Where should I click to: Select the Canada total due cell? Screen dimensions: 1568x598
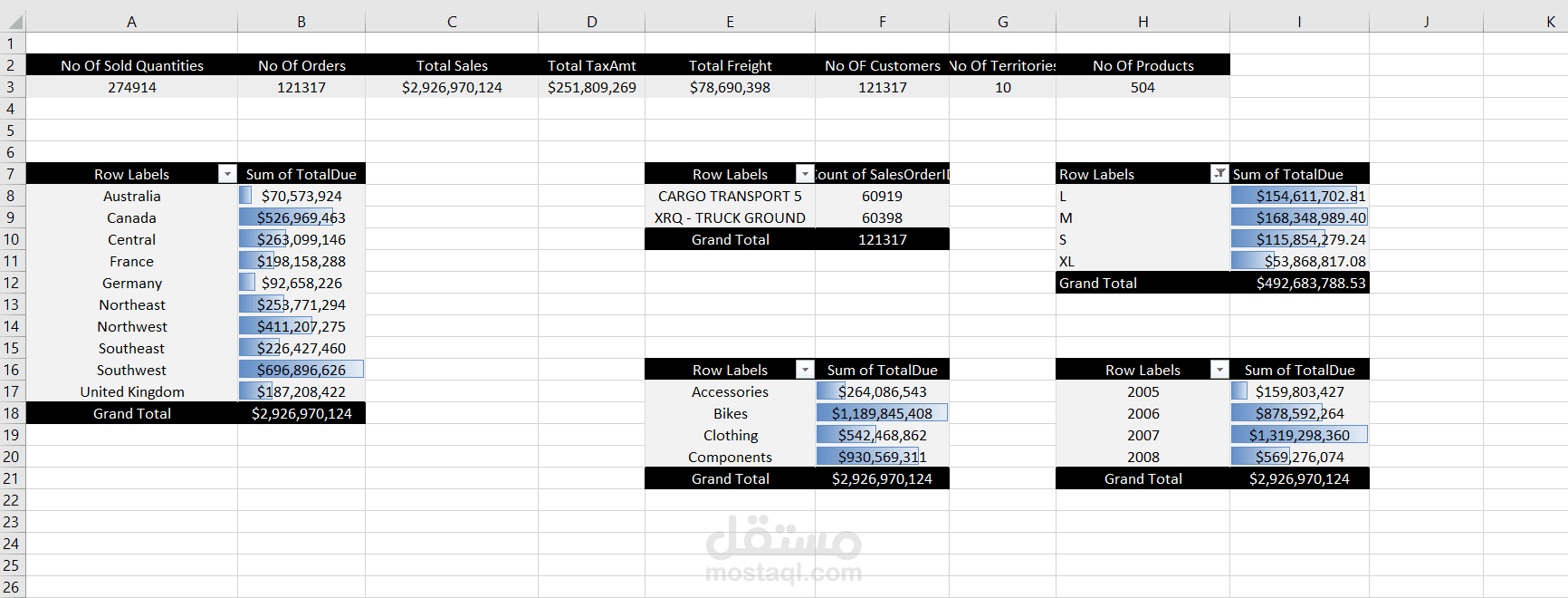click(x=301, y=217)
